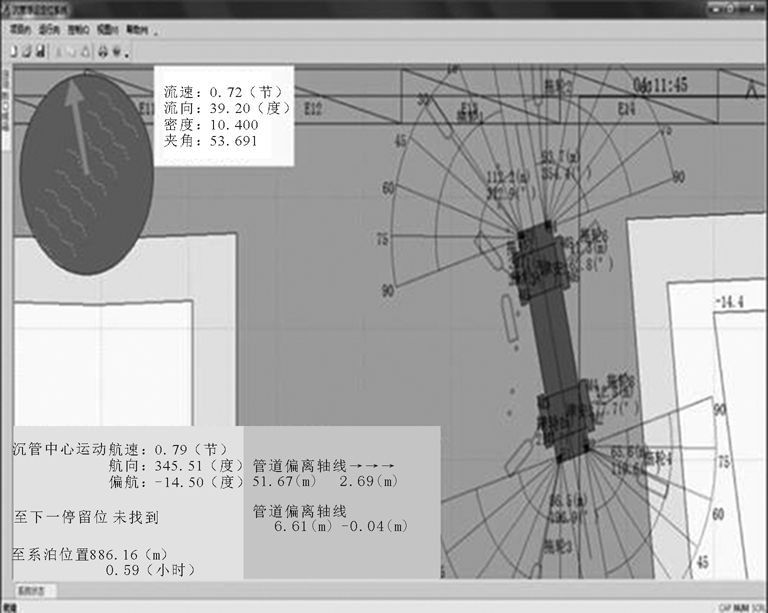Click the Copy toolbar icon

(x=71, y=50)
